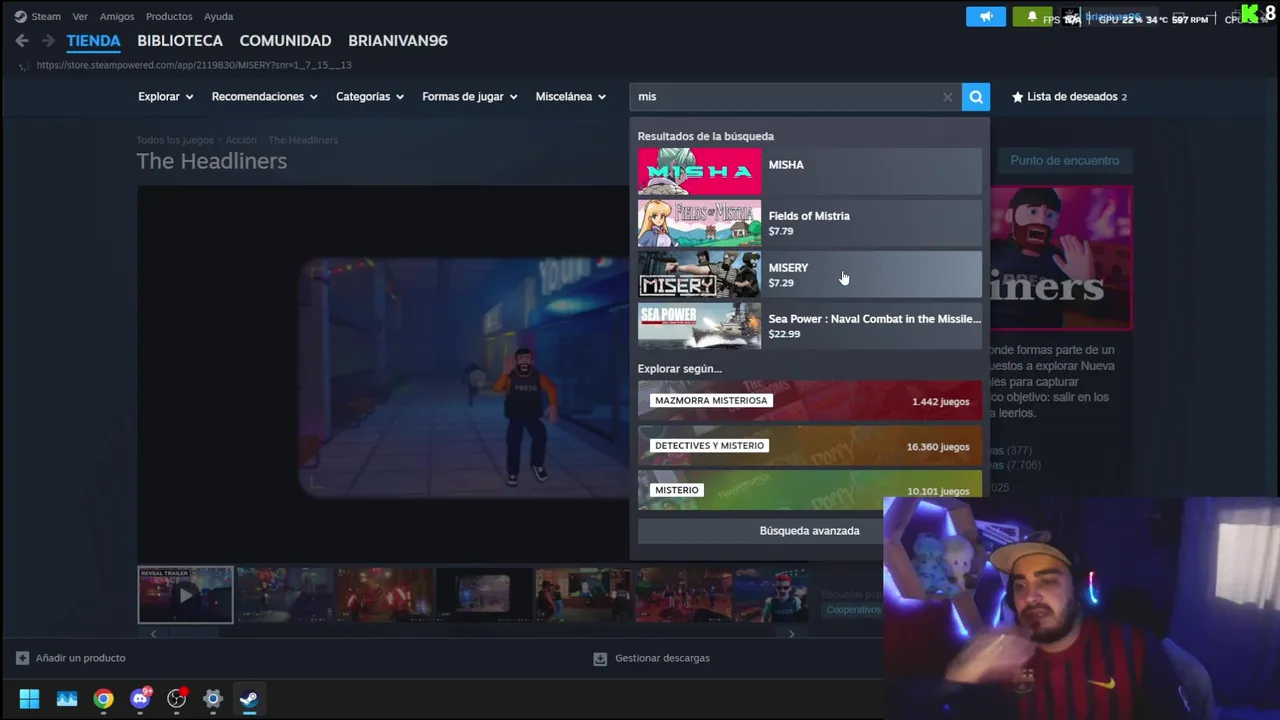Click the plus icon for Añadir un producto

tap(22, 658)
